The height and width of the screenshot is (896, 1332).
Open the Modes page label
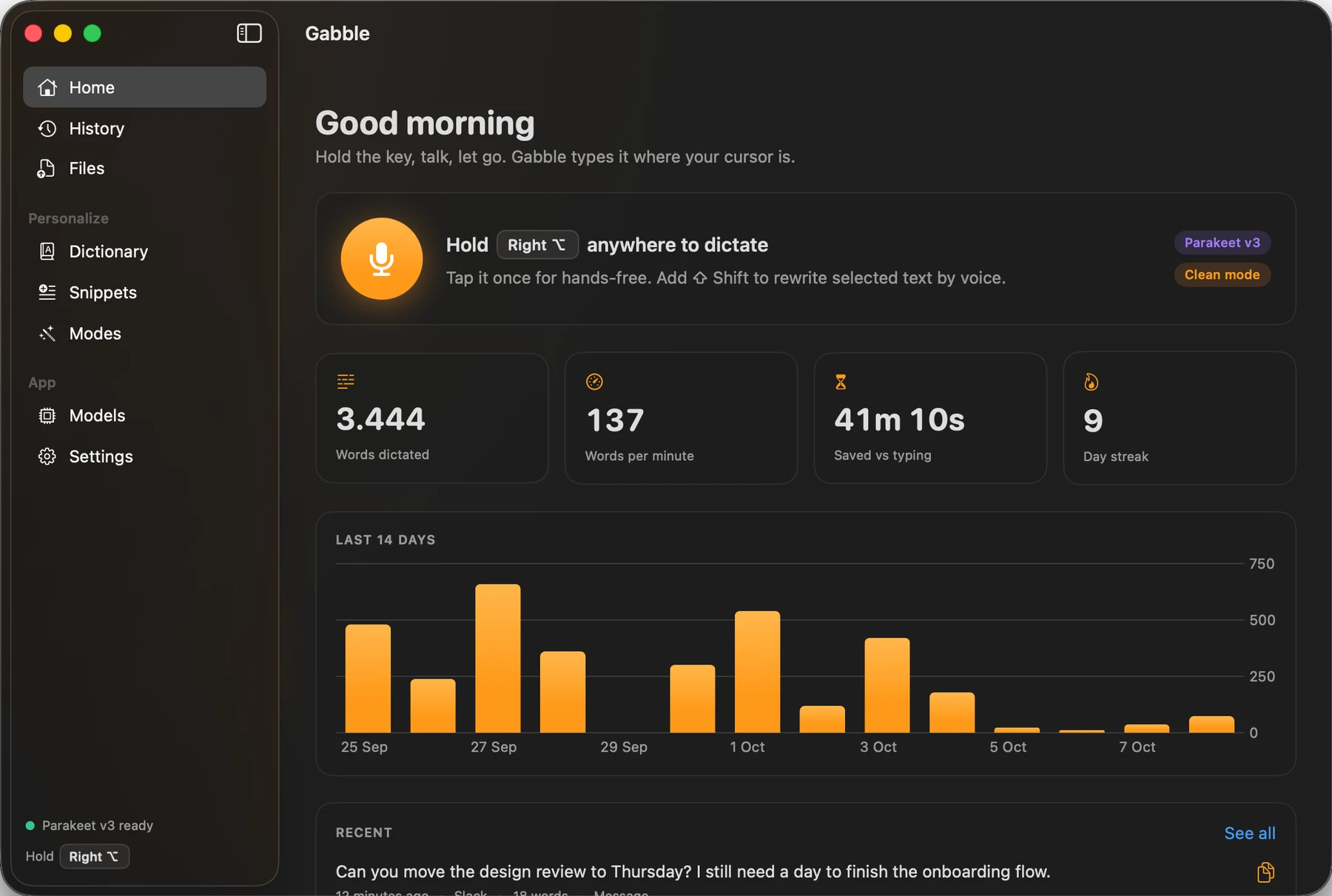point(95,334)
